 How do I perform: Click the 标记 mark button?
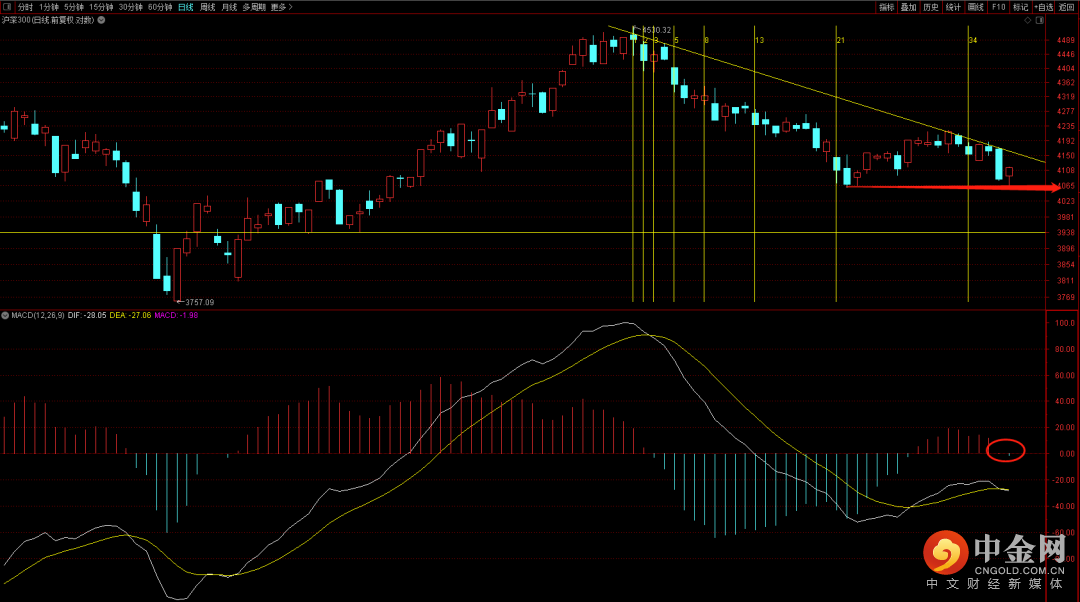tap(1020, 7)
